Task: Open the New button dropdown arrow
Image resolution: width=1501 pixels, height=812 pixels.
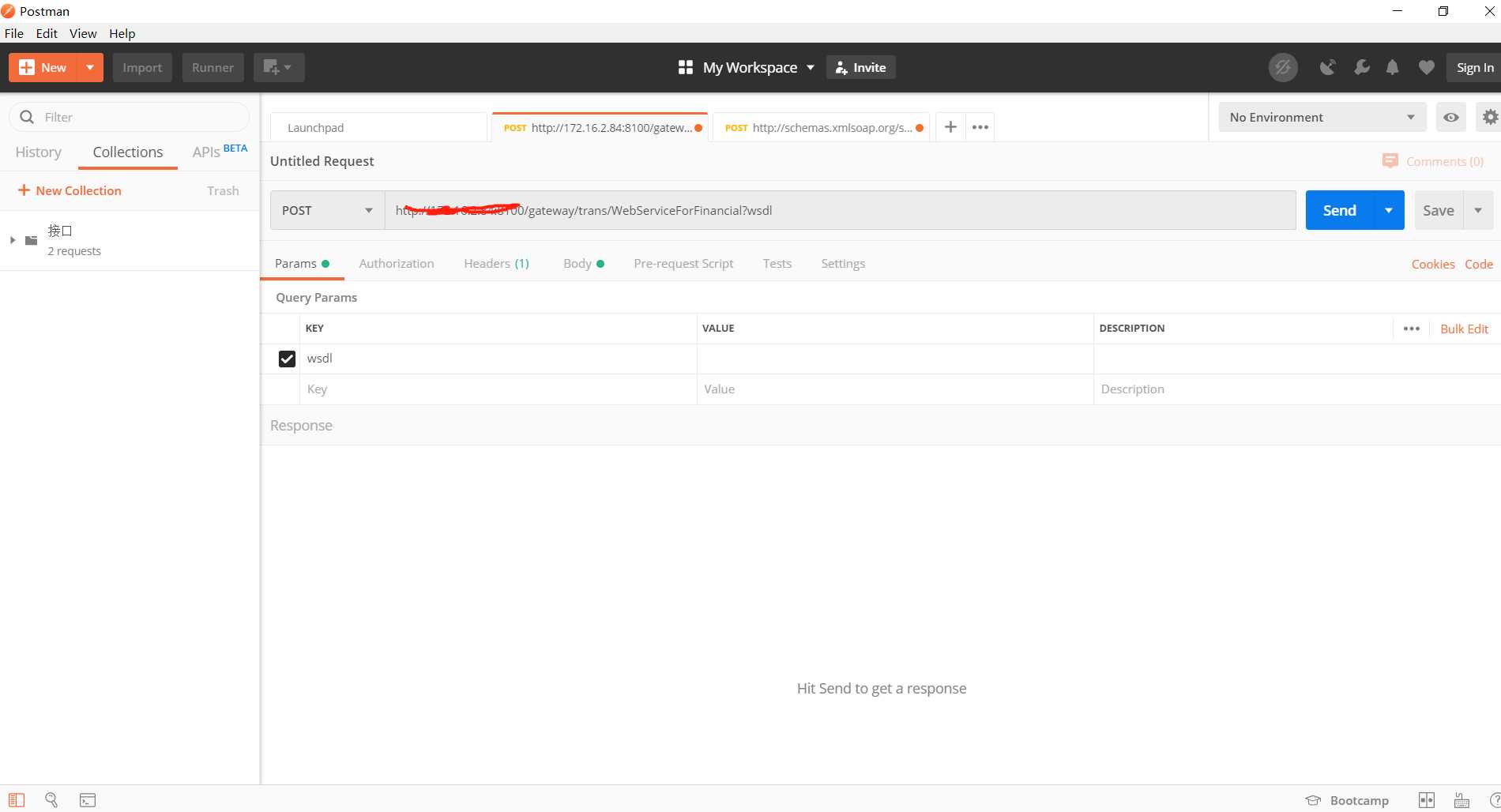Action: 90,68
